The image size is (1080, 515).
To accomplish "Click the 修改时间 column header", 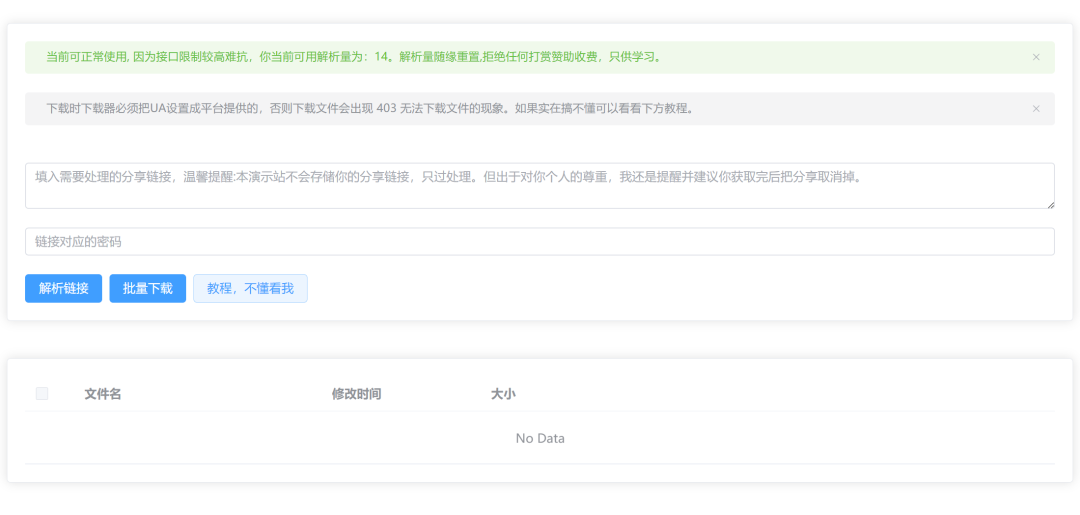I will 357,395.
